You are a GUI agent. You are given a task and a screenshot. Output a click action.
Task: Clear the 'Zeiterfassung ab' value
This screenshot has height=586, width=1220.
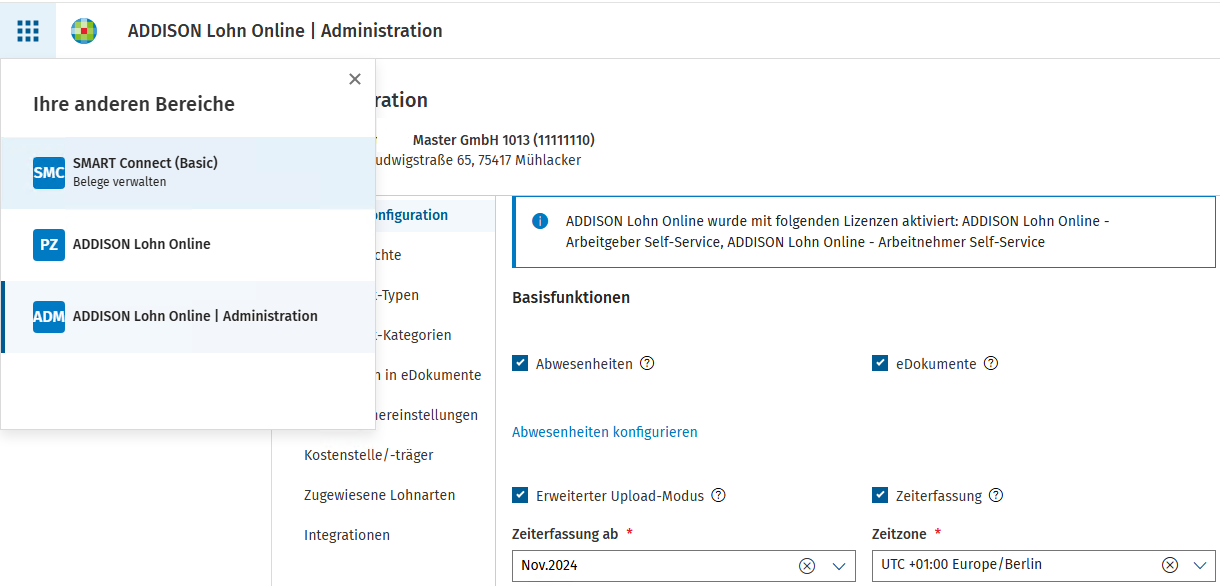click(x=807, y=566)
